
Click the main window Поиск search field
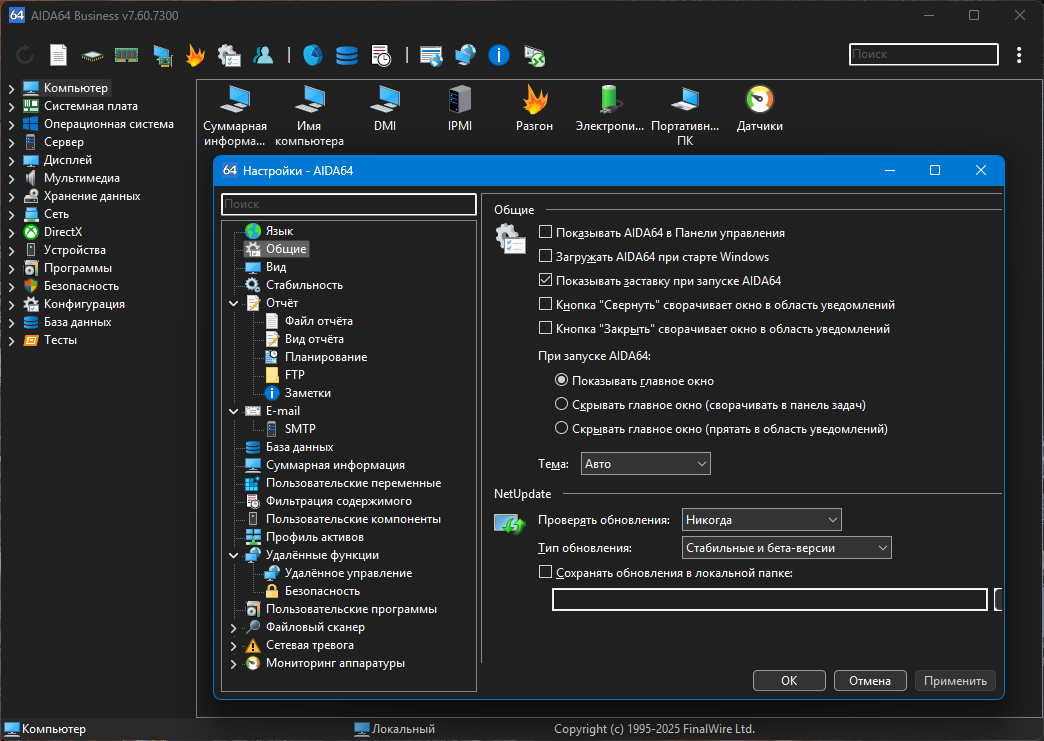[923, 54]
